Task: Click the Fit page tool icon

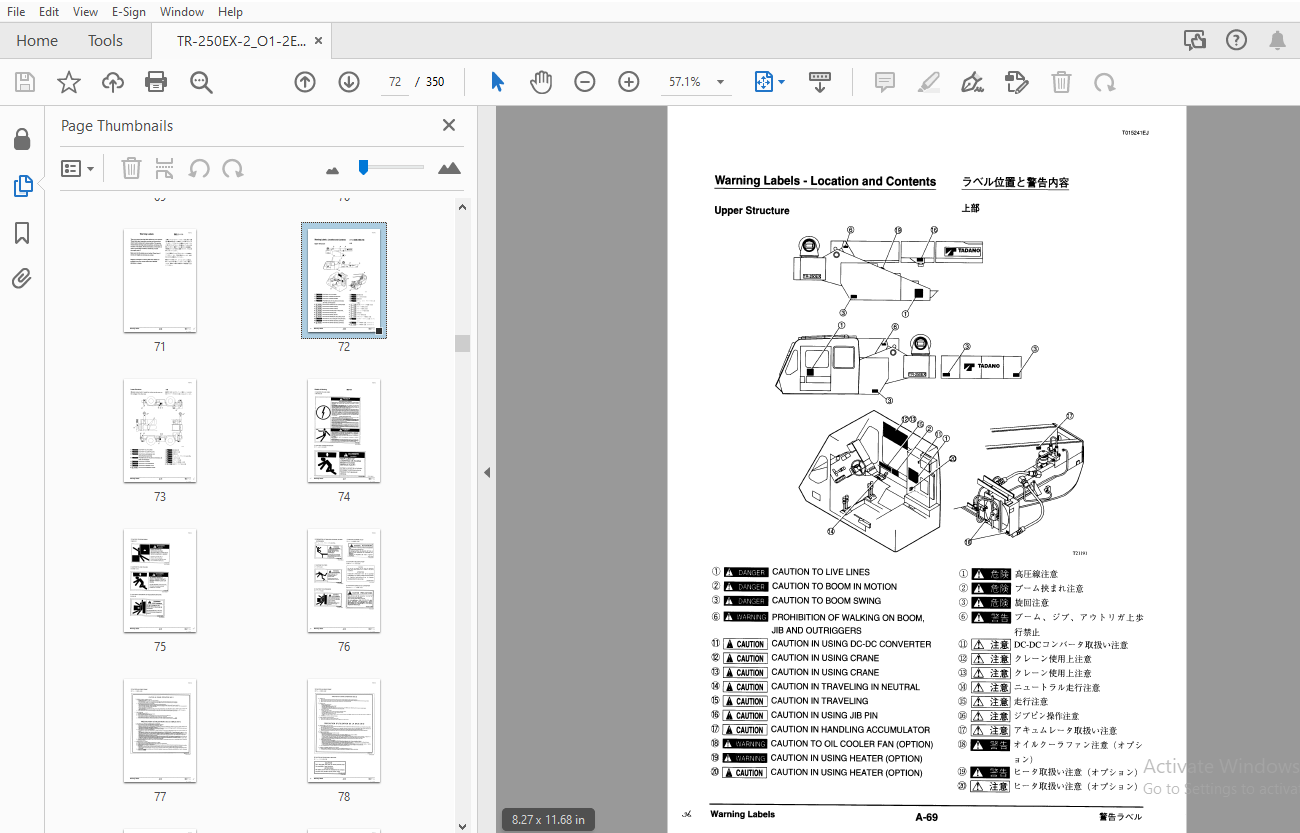Action: pyautogui.click(x=764, y=82)
